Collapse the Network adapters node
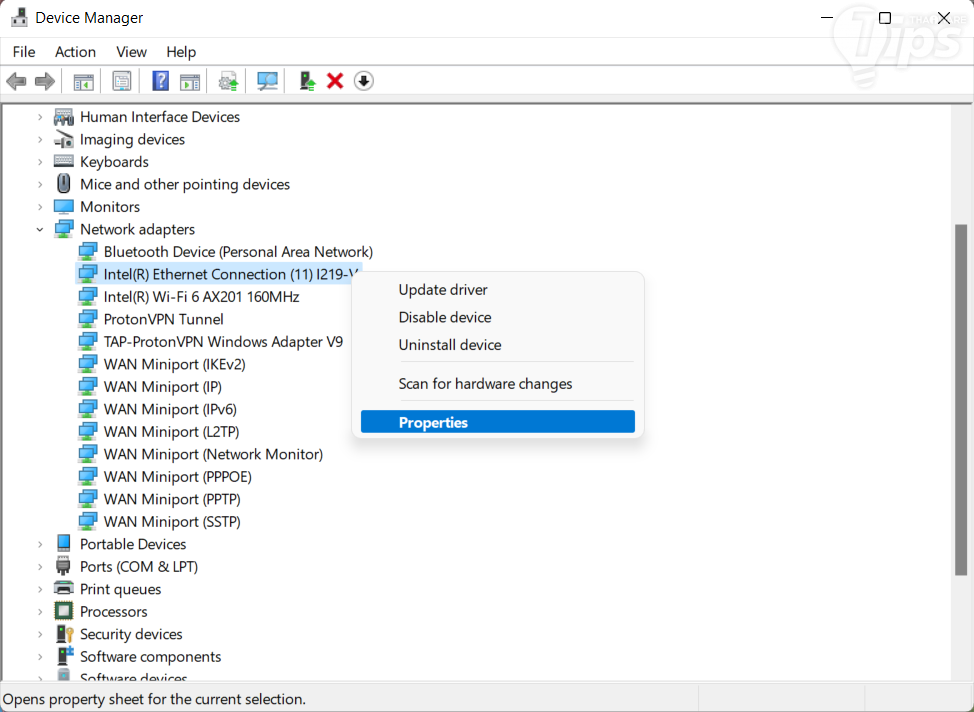 (x=40, y=229)
